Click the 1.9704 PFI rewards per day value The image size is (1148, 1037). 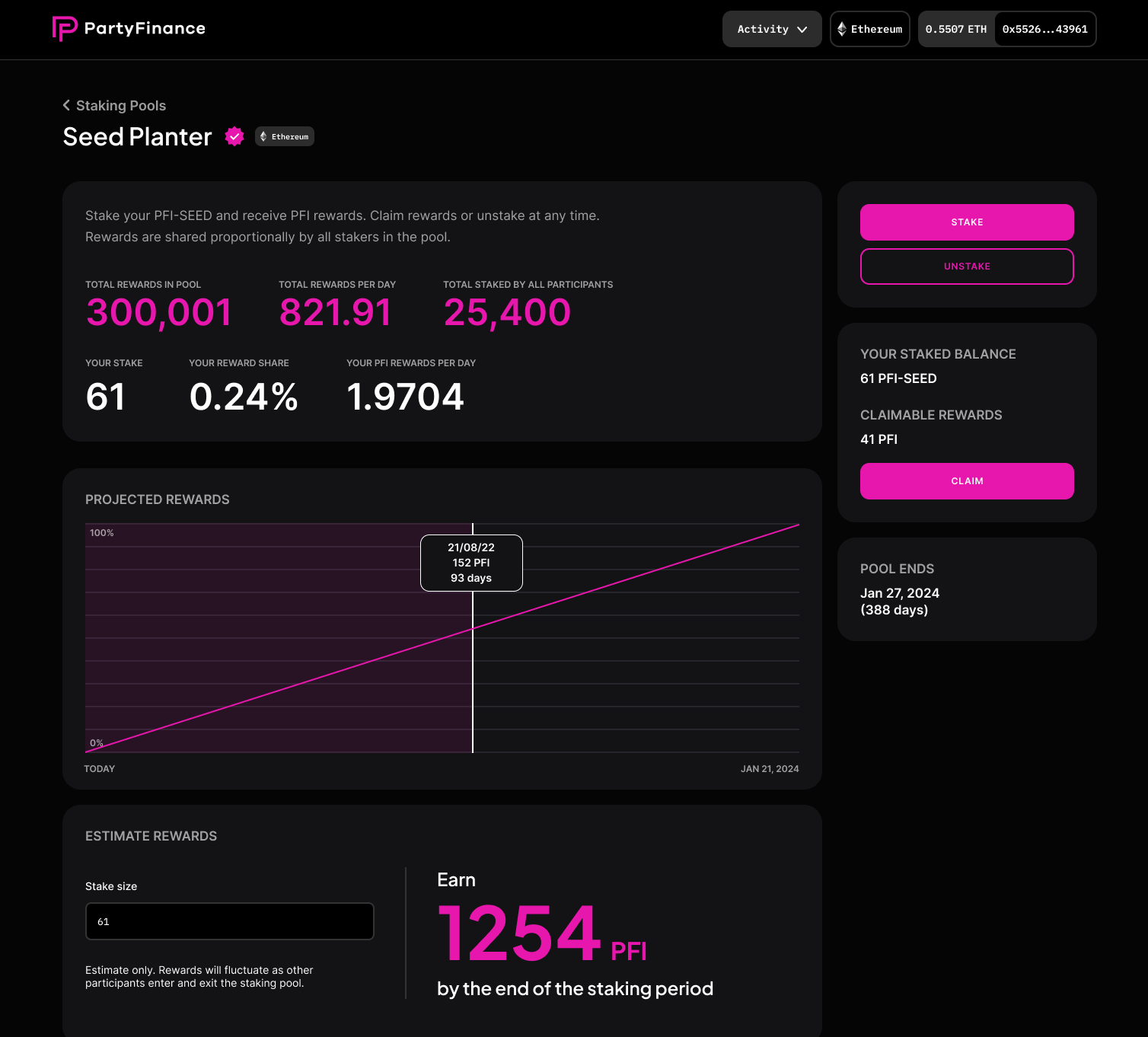coord(405,397)
